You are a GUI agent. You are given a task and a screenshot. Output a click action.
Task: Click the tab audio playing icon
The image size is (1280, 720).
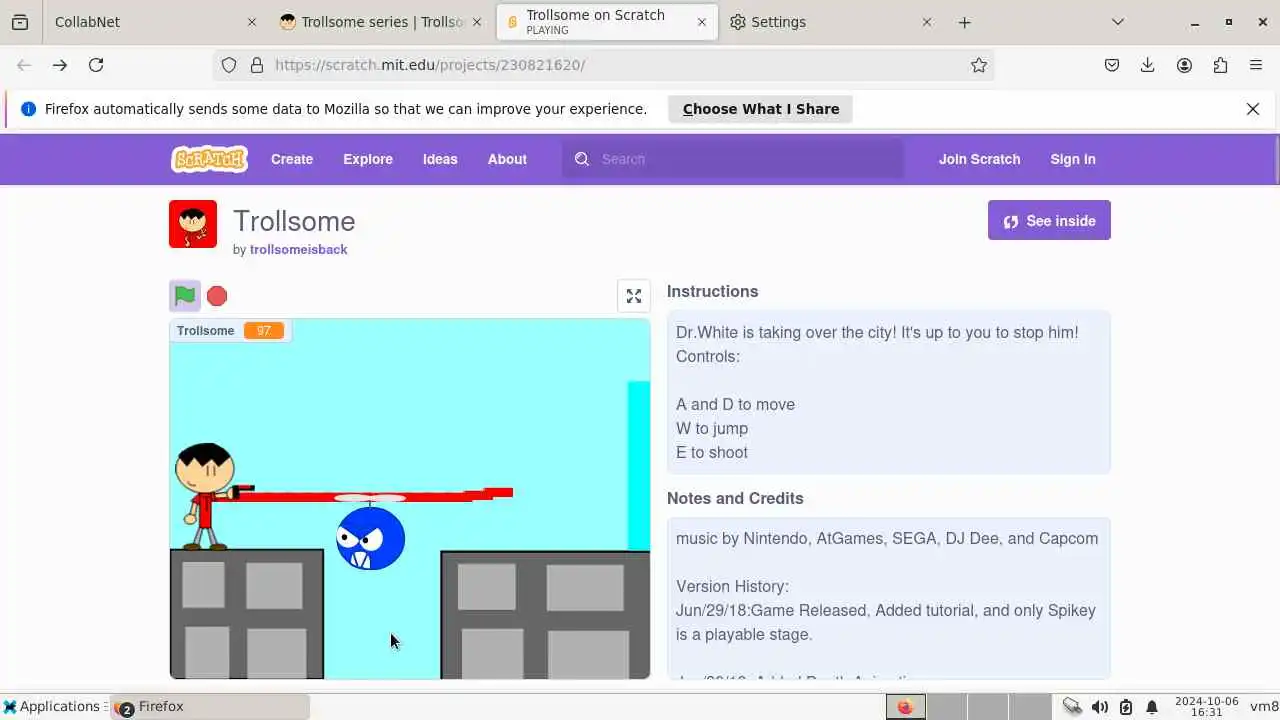[x=513, y=22]
